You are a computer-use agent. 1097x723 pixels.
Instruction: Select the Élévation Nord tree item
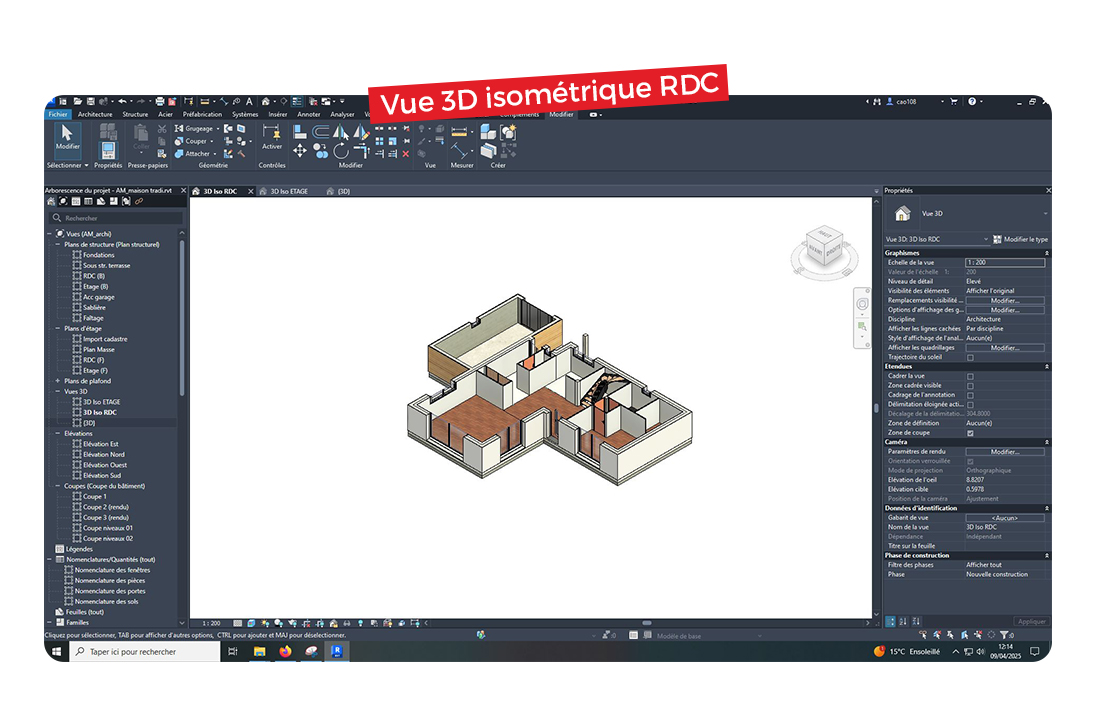coord(104,454)
